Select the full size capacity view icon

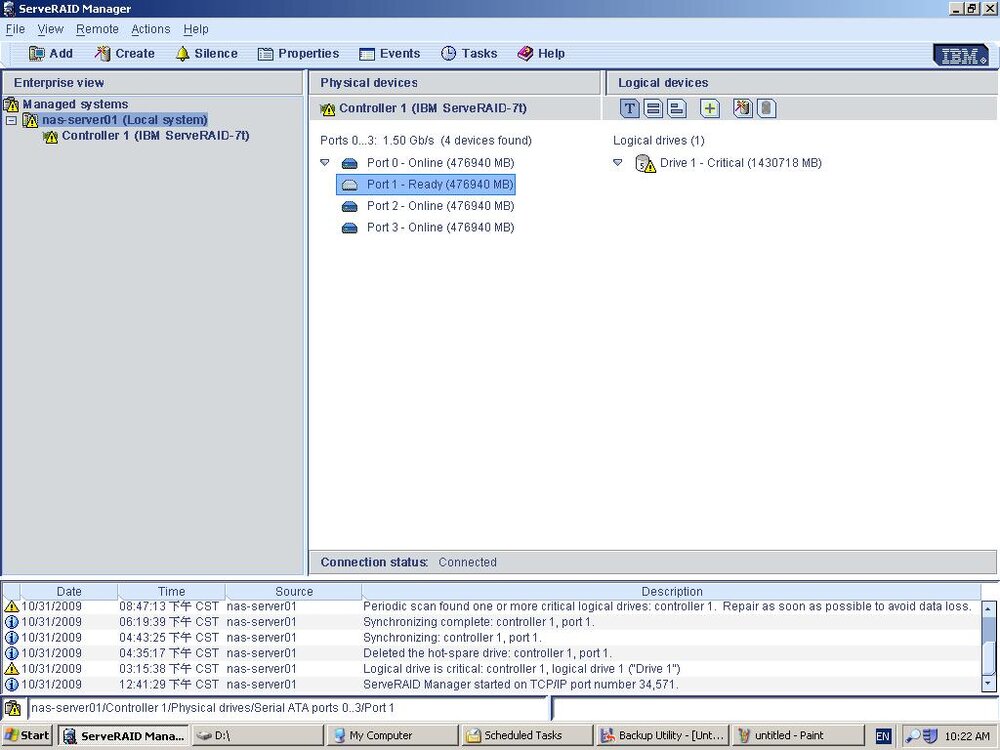point(653,108)
